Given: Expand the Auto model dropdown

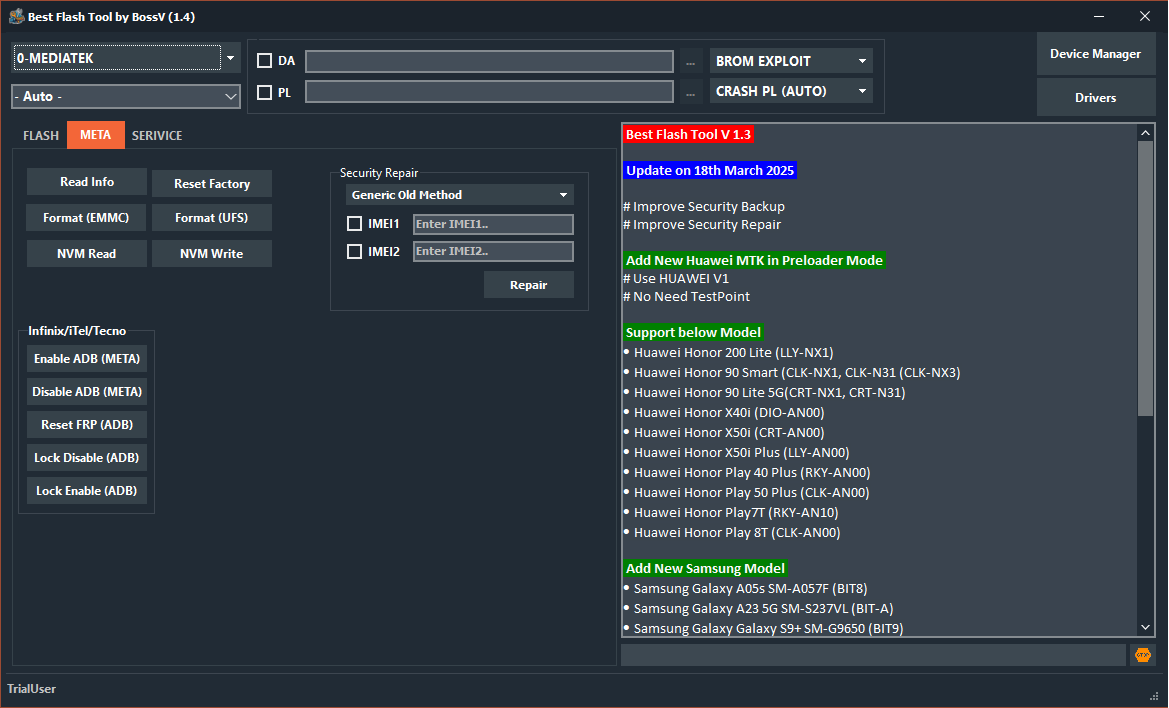Looking at the screenshot, I should coord(126,96).
